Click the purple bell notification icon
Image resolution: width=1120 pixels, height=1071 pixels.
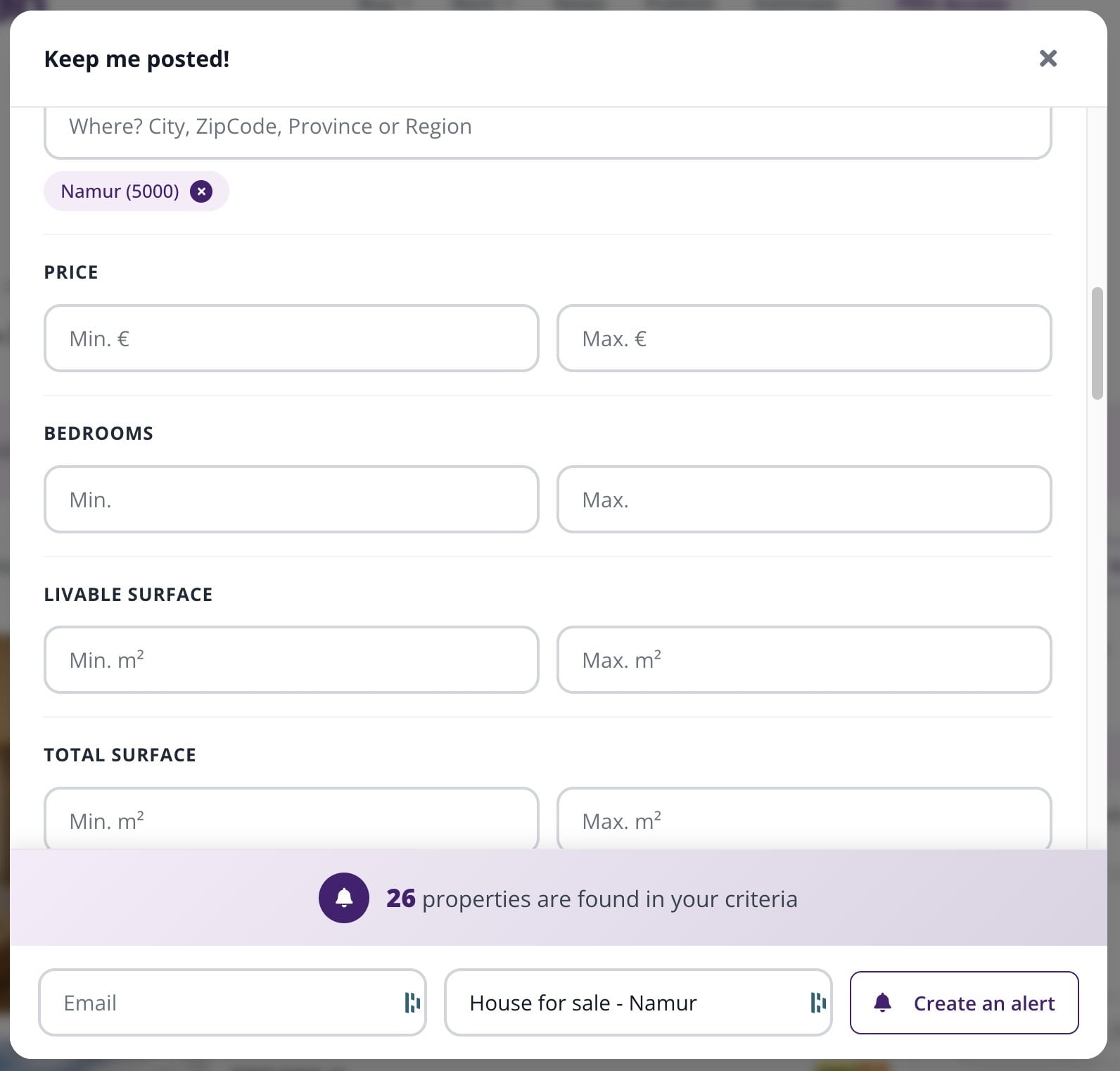344,898
